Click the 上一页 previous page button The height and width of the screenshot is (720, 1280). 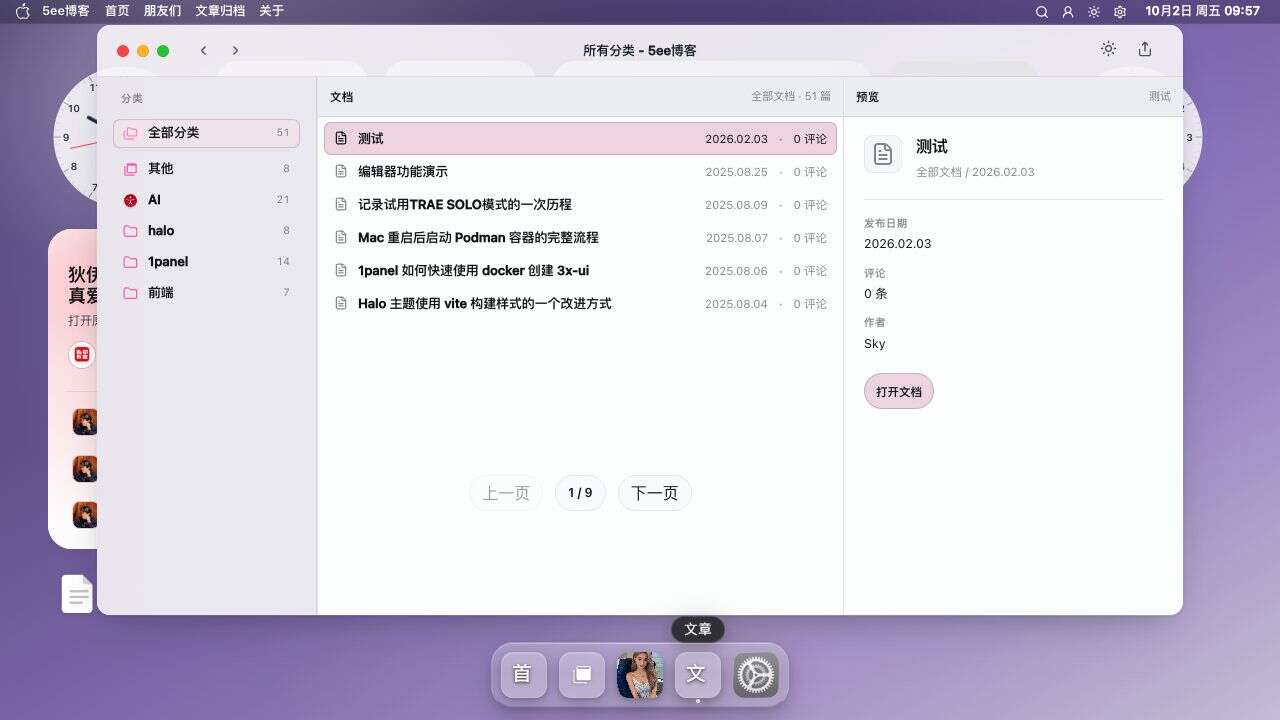506,493
